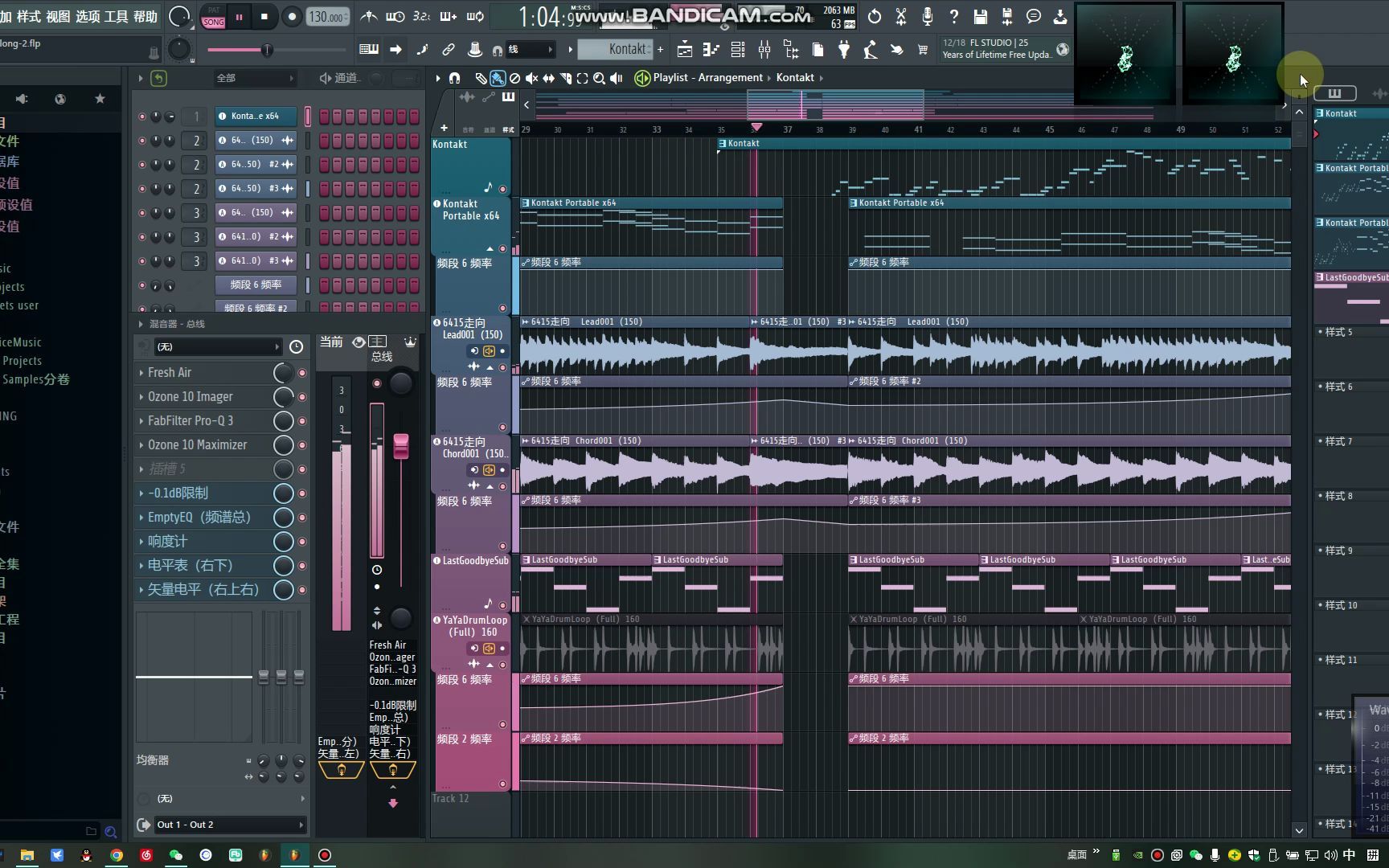Toggle loop recording icon
Image resolution: width=1389 pixels, height=868 pixels.
click(475, 16)
